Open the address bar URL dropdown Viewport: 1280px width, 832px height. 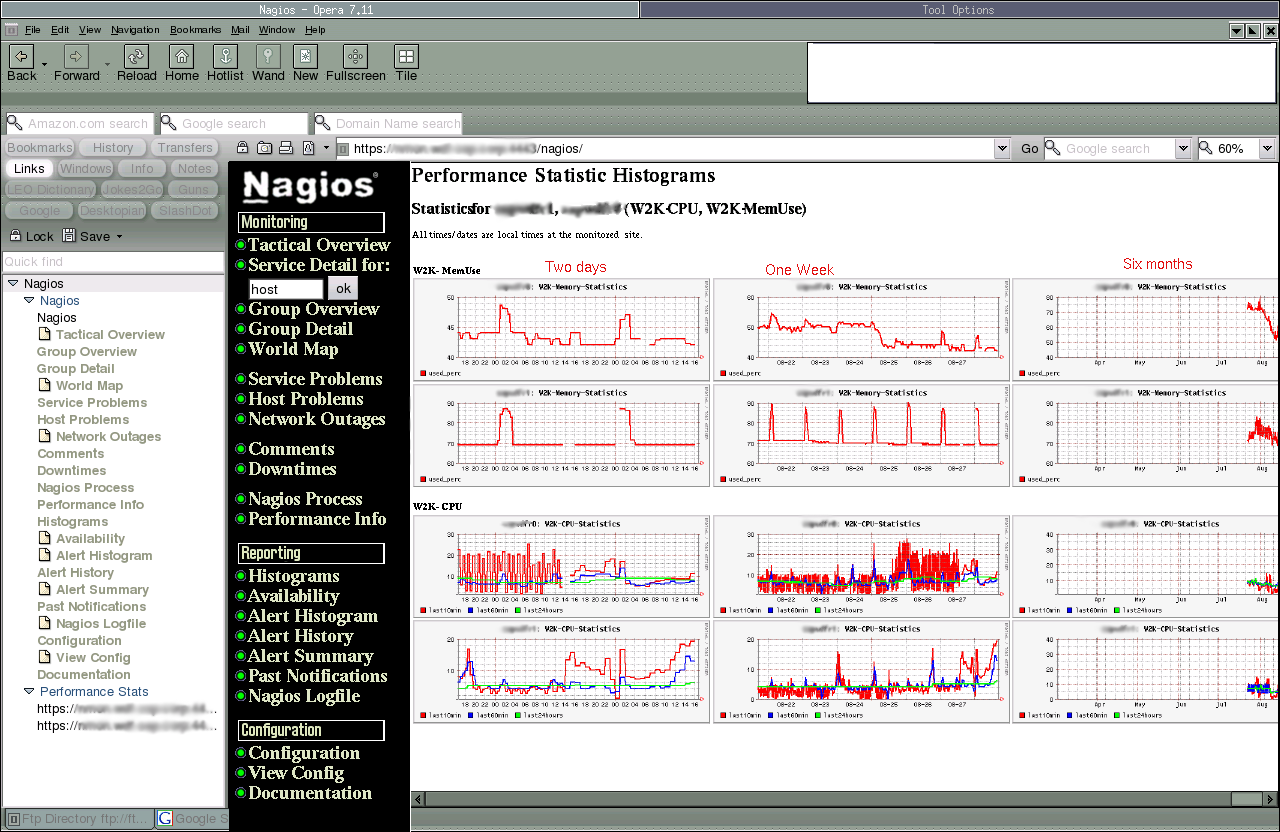pyautogui.click(x=1002, y=148)
